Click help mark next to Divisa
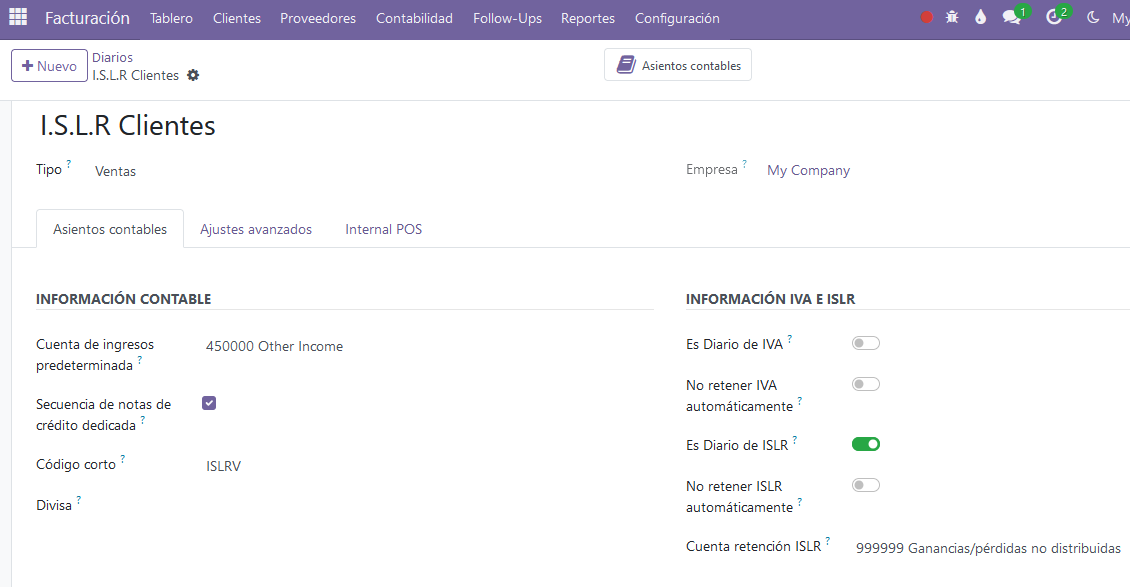1130x587 pixels. point(79,500)
